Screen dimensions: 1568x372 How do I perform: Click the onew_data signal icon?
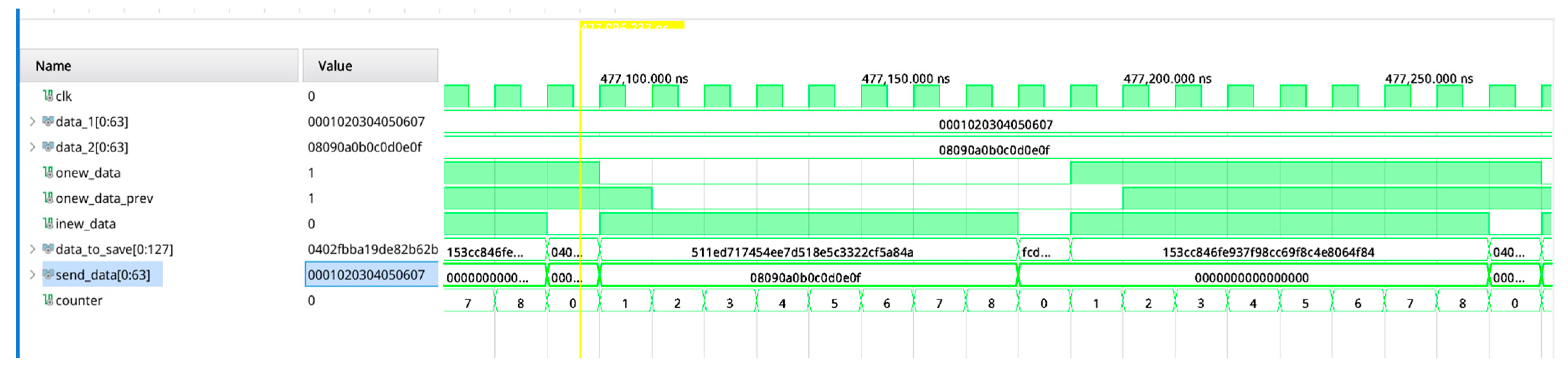point(48,172)
